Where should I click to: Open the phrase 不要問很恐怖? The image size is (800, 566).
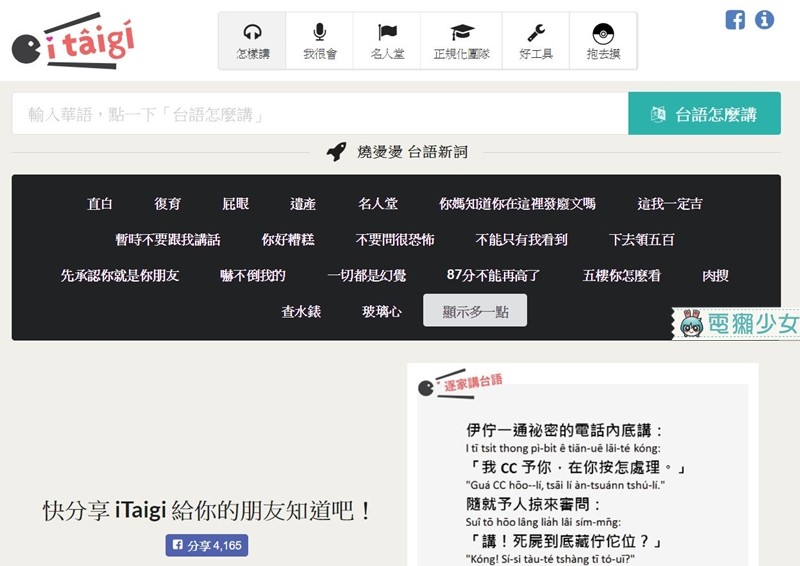click(395, 239)
